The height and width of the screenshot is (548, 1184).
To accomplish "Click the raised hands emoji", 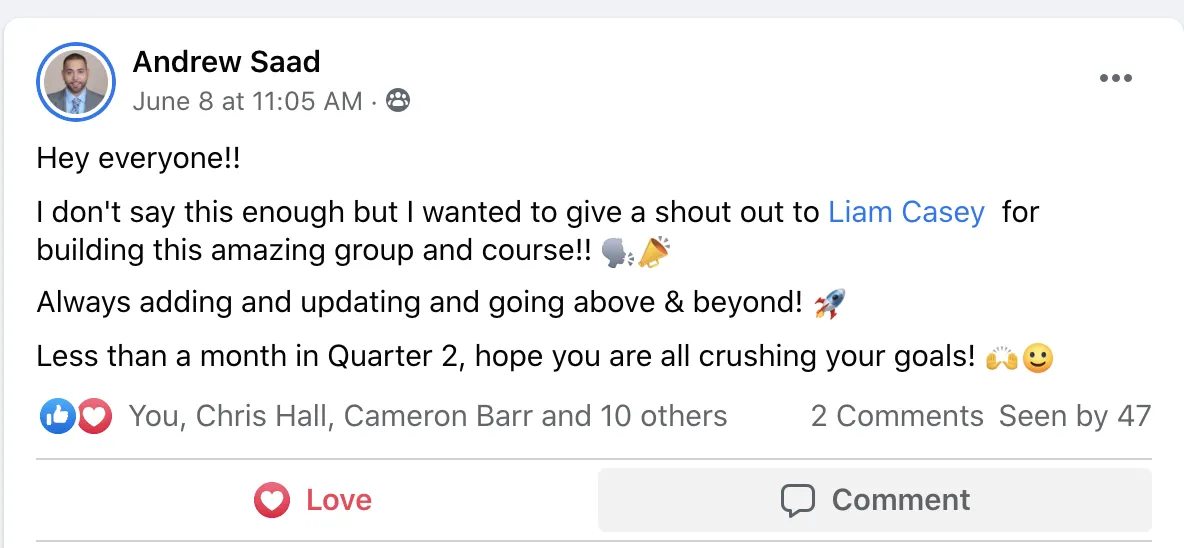I will click(x=1001, y=357).
